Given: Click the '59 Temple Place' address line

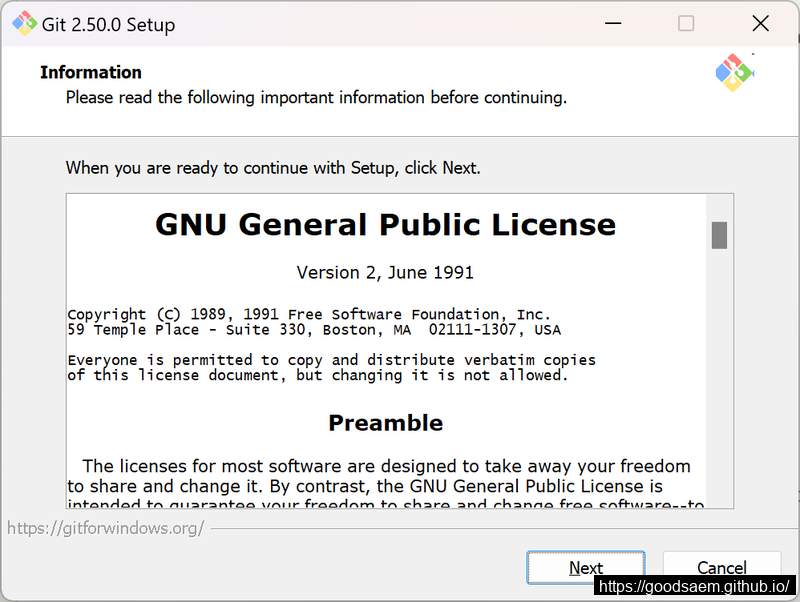Looking at the screenshot, I should 314,330.
